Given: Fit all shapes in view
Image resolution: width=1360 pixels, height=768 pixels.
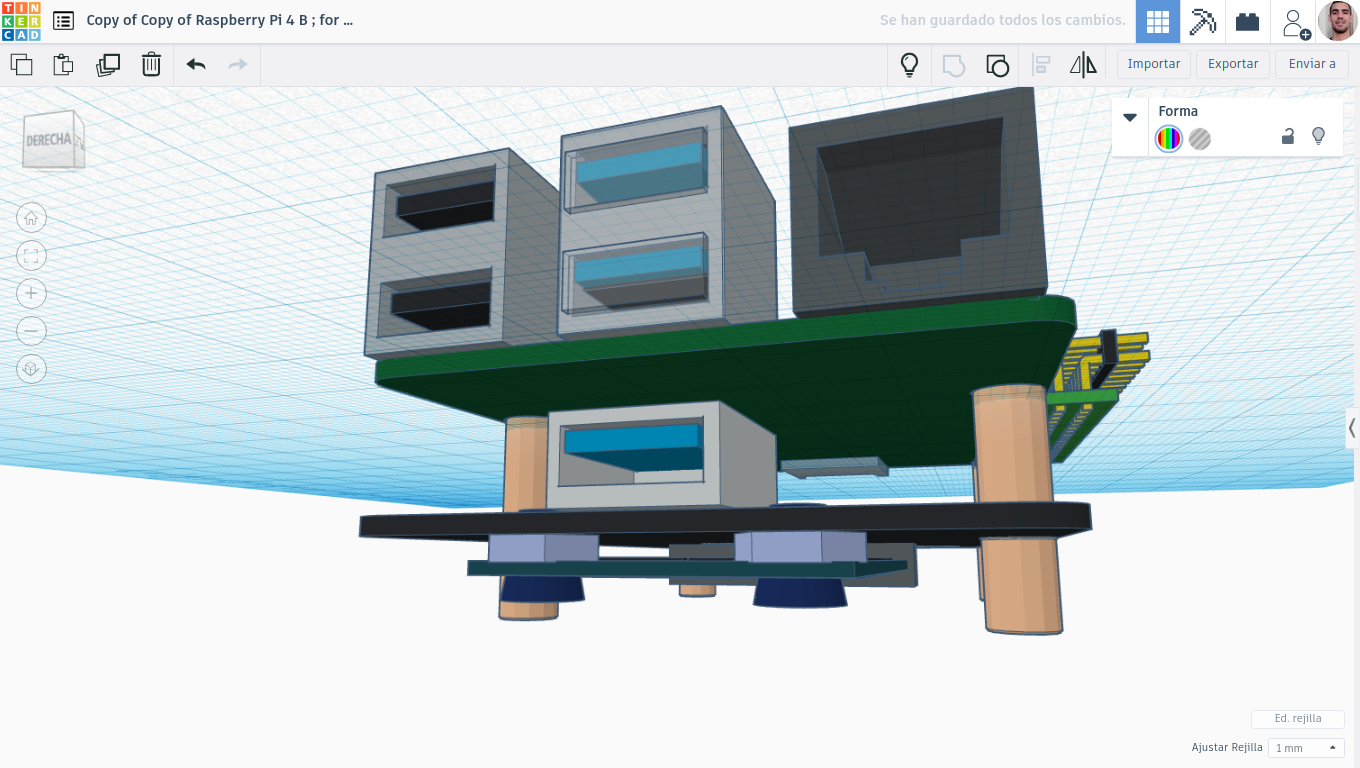Looking at the screenshot, I should click(31, 256).
